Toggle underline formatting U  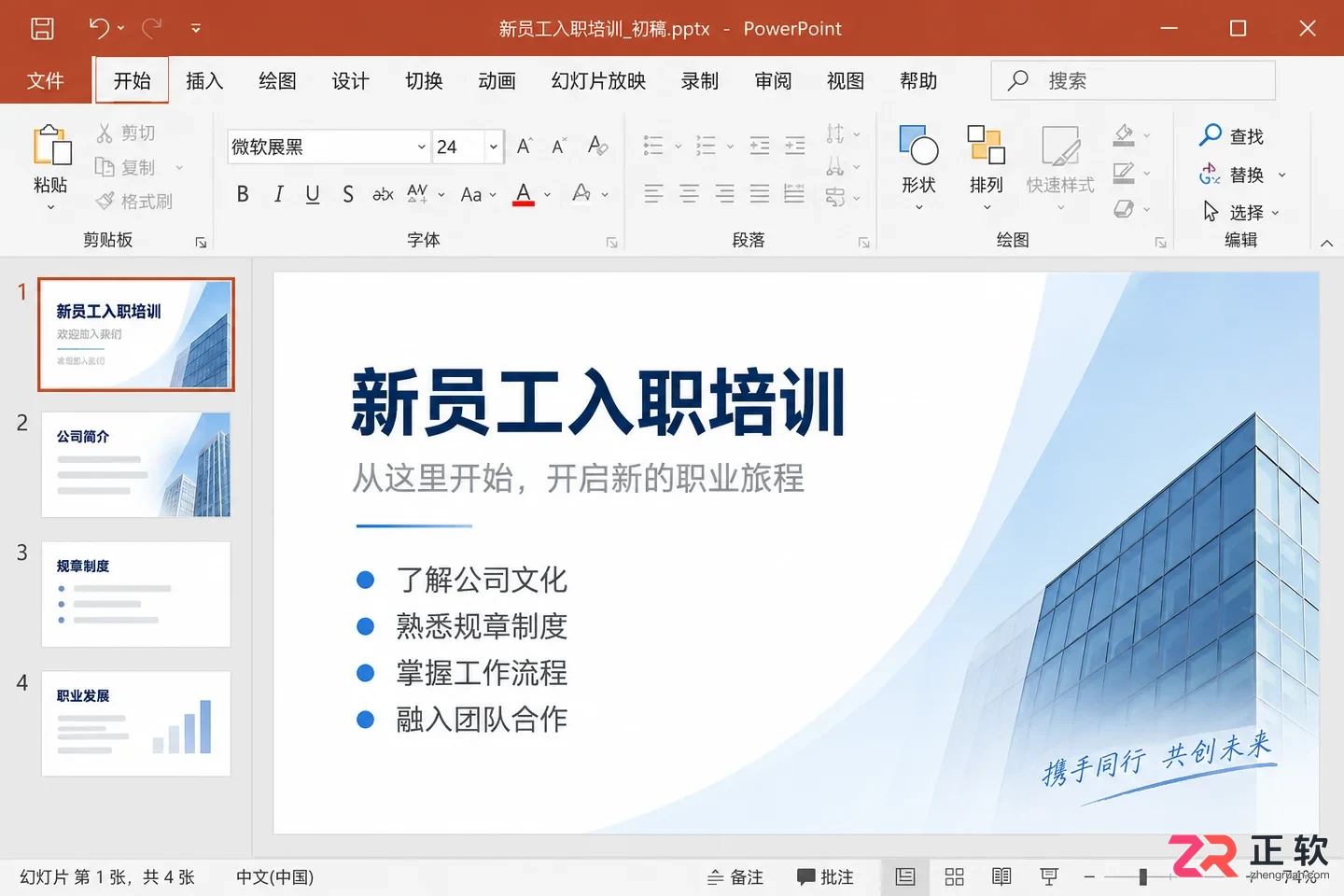pyautogui.click(x=313, y=194)
